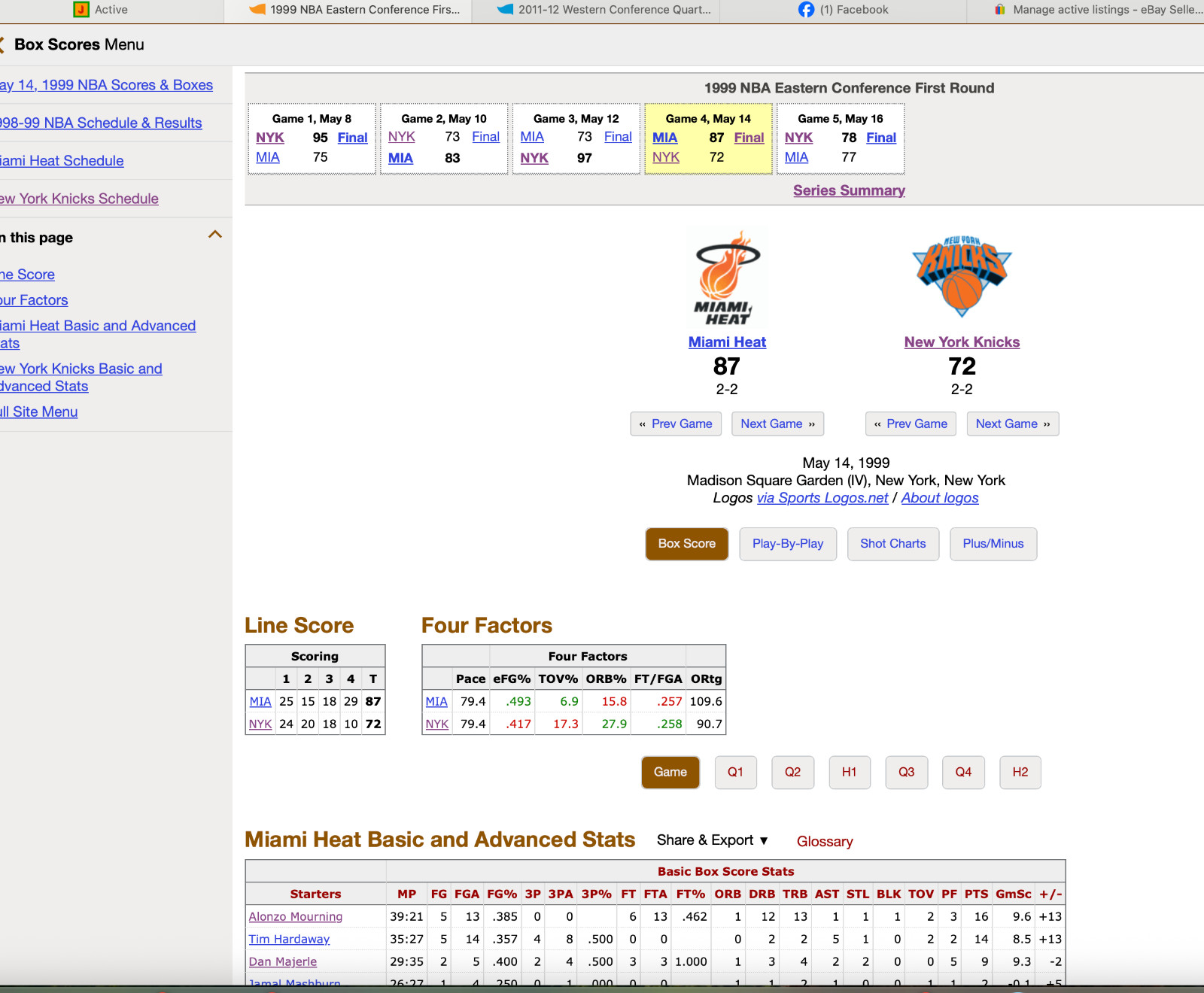1204x993 pixels.
Task: Sort Heat box score by PTS column
Action: [x=977, y=894]
